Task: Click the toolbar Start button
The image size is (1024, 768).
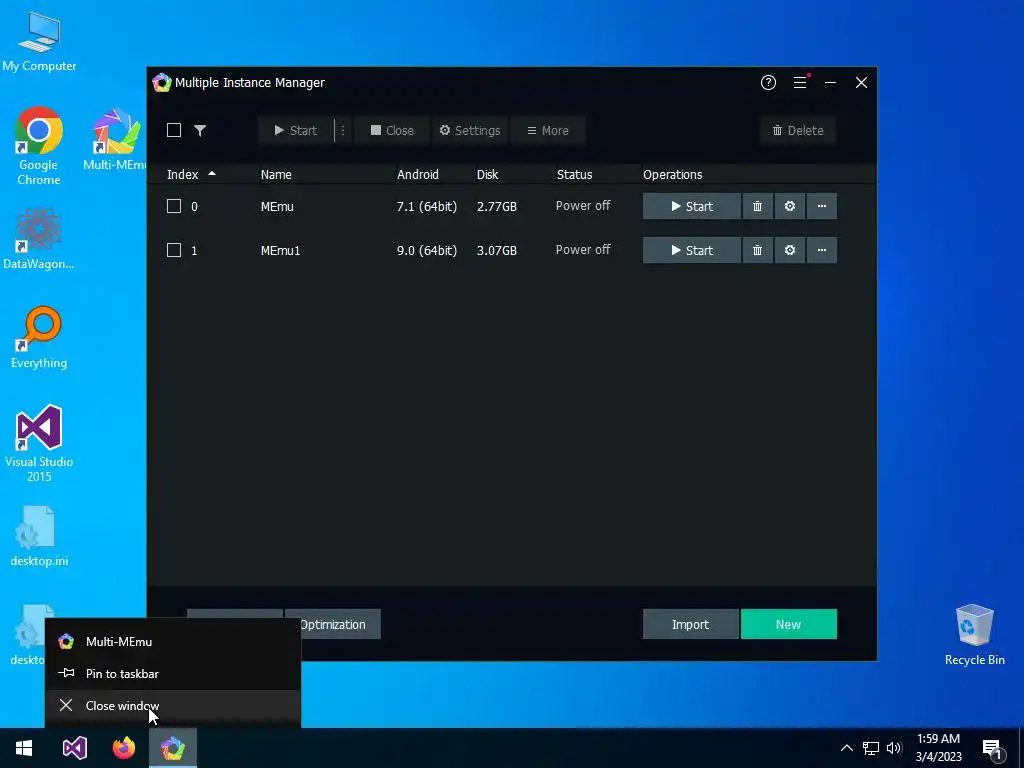Action: pyautogui.click(x=295, y=130)
